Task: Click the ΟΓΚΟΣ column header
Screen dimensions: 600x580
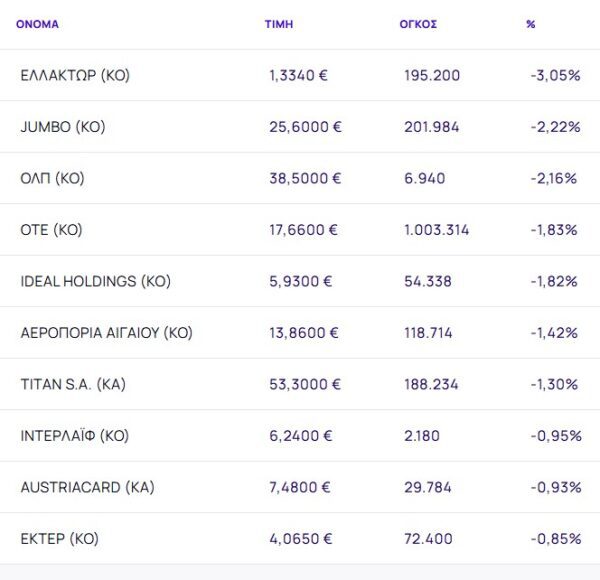Action: coord(416,24)
